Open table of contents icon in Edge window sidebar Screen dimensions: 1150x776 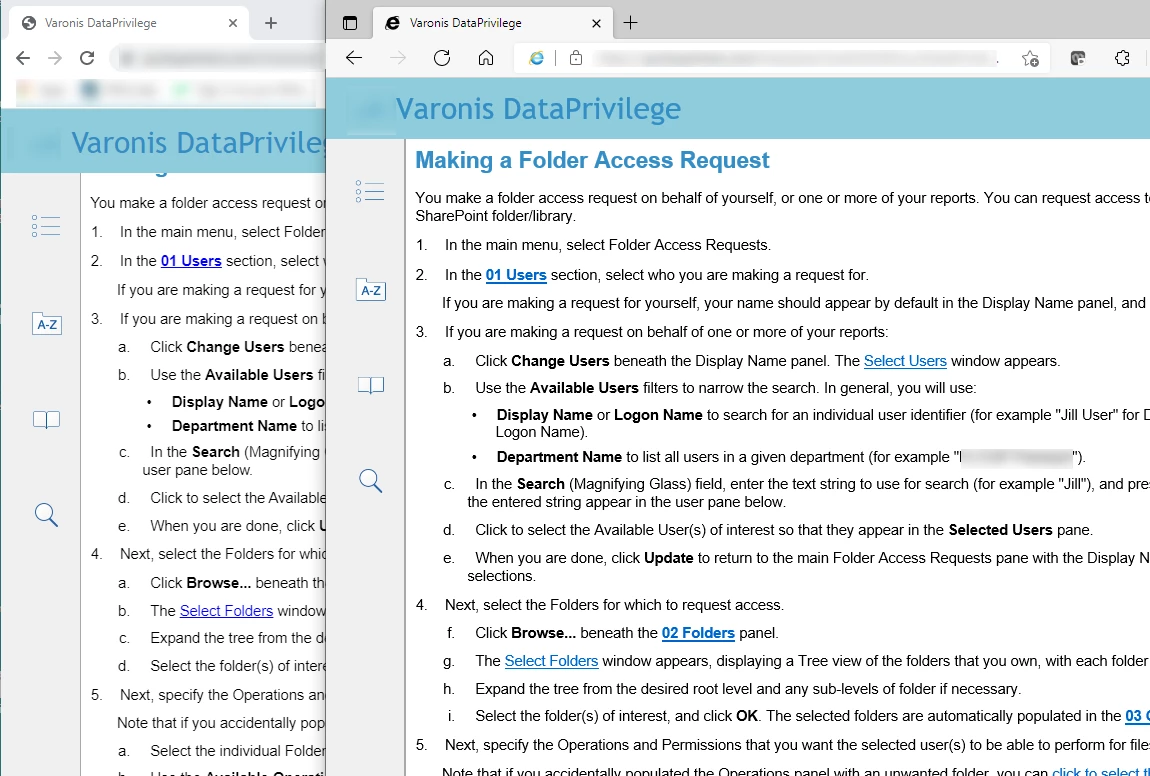[370, 191]
